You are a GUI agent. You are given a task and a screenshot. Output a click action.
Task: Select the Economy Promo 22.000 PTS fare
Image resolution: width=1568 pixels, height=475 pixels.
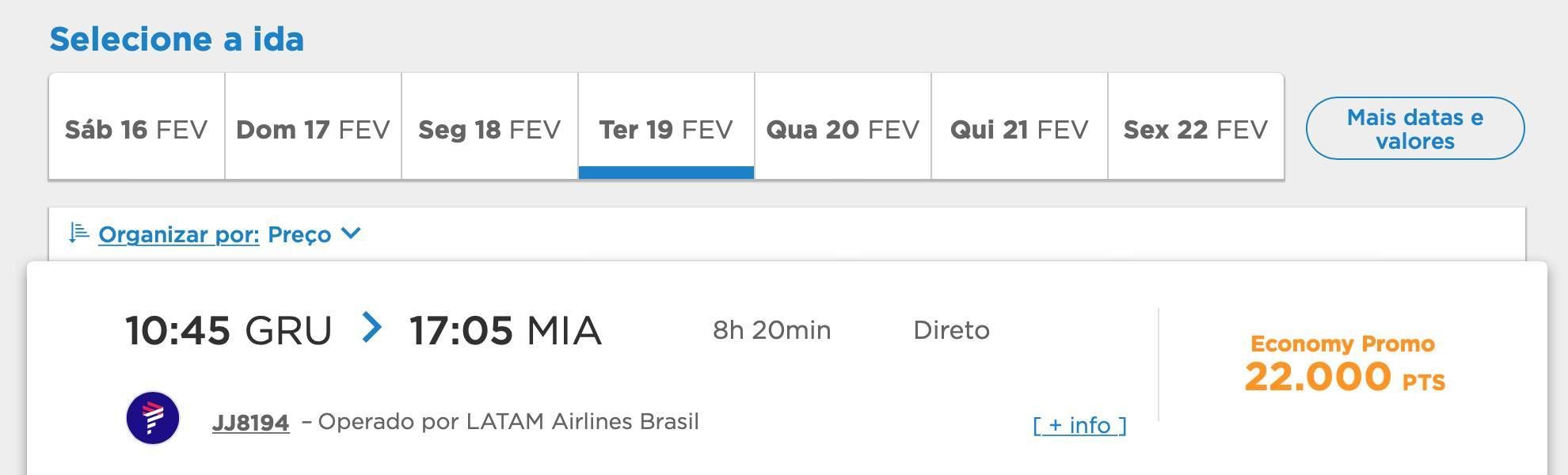[1344, 364]
